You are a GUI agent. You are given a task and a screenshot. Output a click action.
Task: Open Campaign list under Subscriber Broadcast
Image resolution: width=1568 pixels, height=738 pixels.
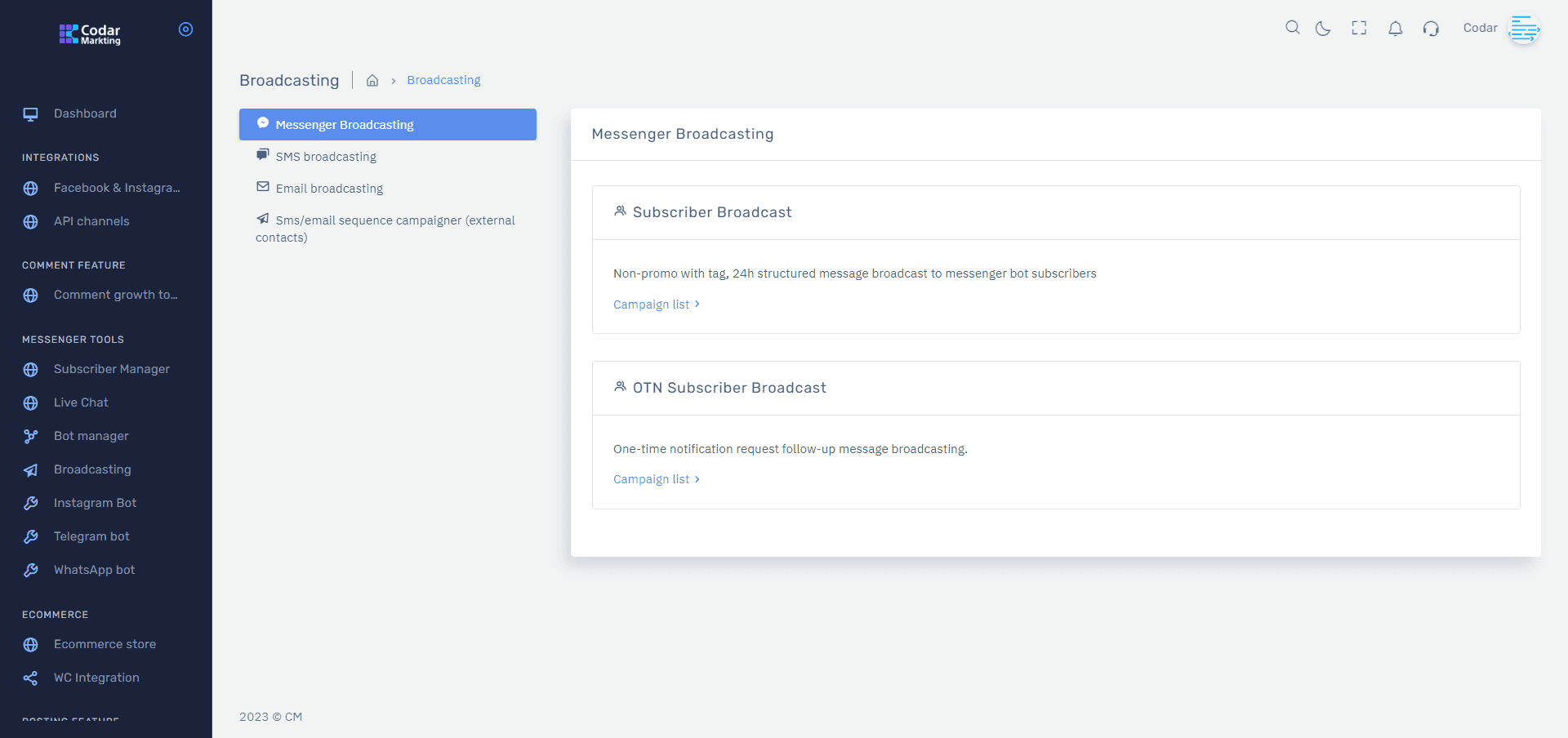tap(656, 305)
